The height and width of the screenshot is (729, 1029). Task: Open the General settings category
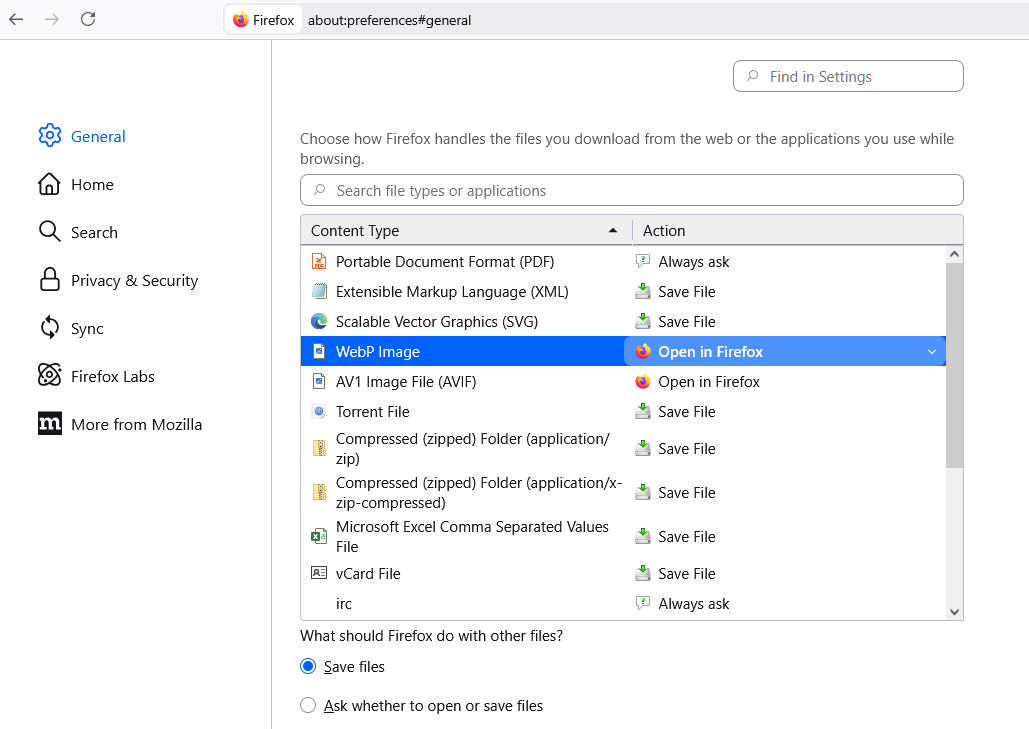coord(98,136)
